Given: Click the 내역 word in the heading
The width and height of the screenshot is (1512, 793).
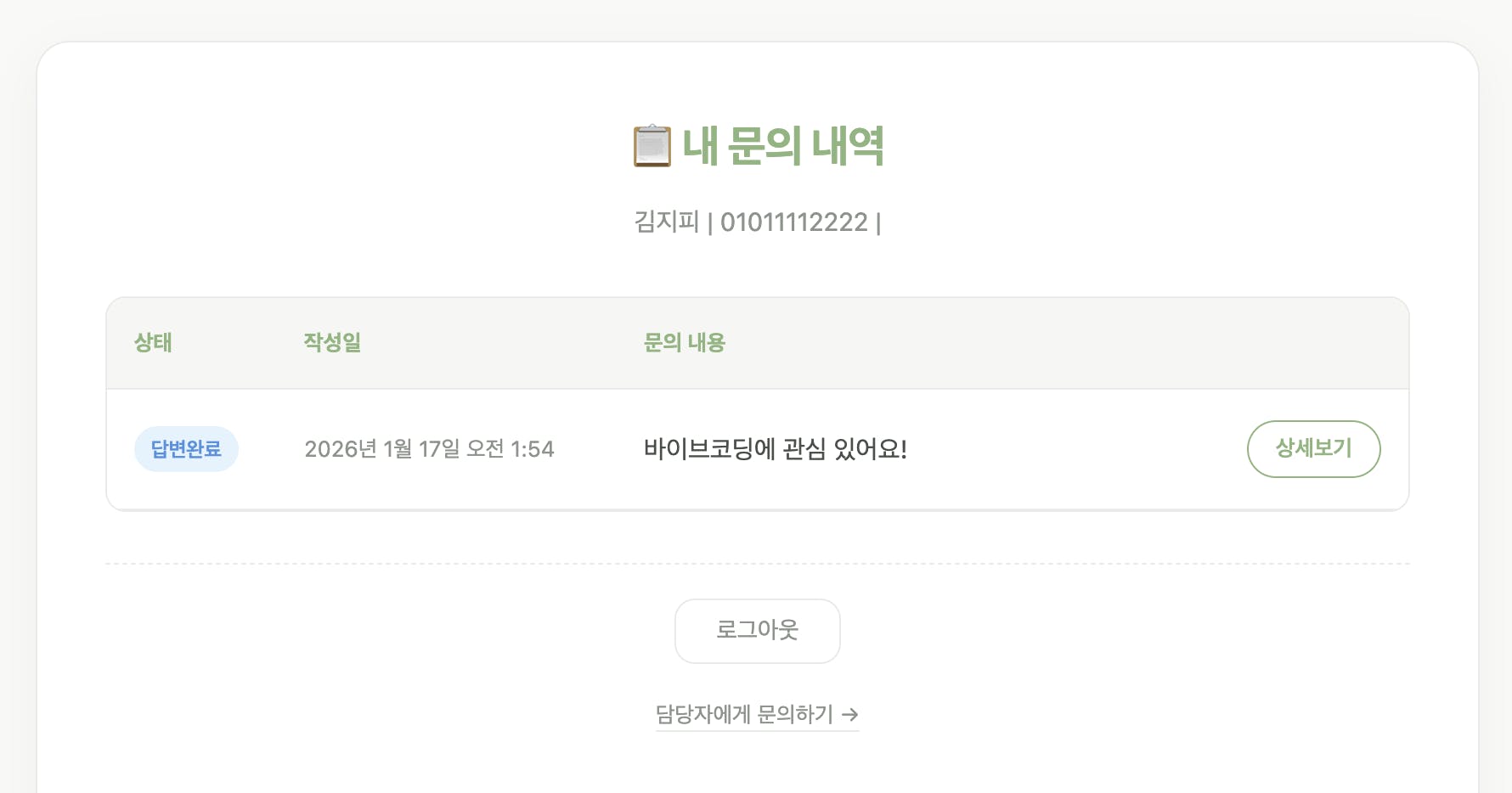Looking at the screenshot, I should point(847,146).
